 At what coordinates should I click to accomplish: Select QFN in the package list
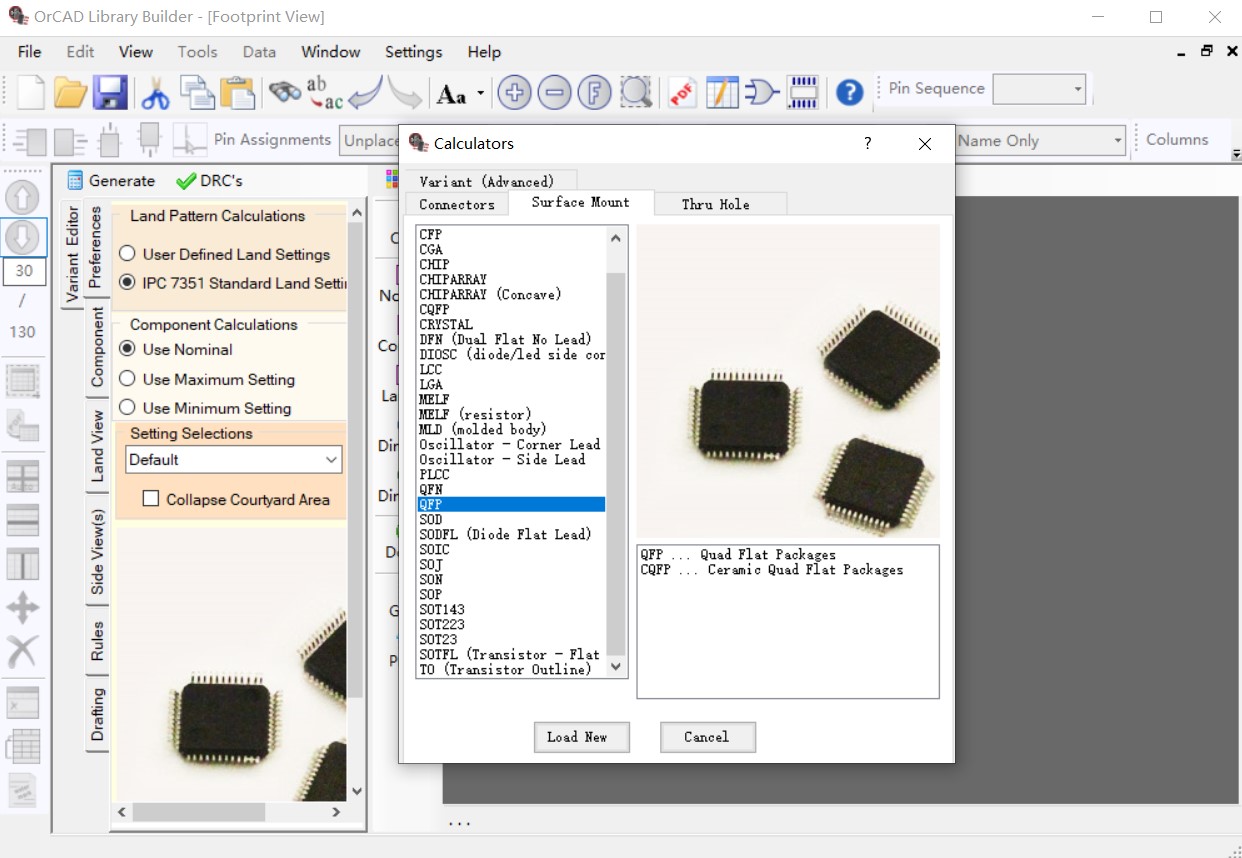(430, 489)
